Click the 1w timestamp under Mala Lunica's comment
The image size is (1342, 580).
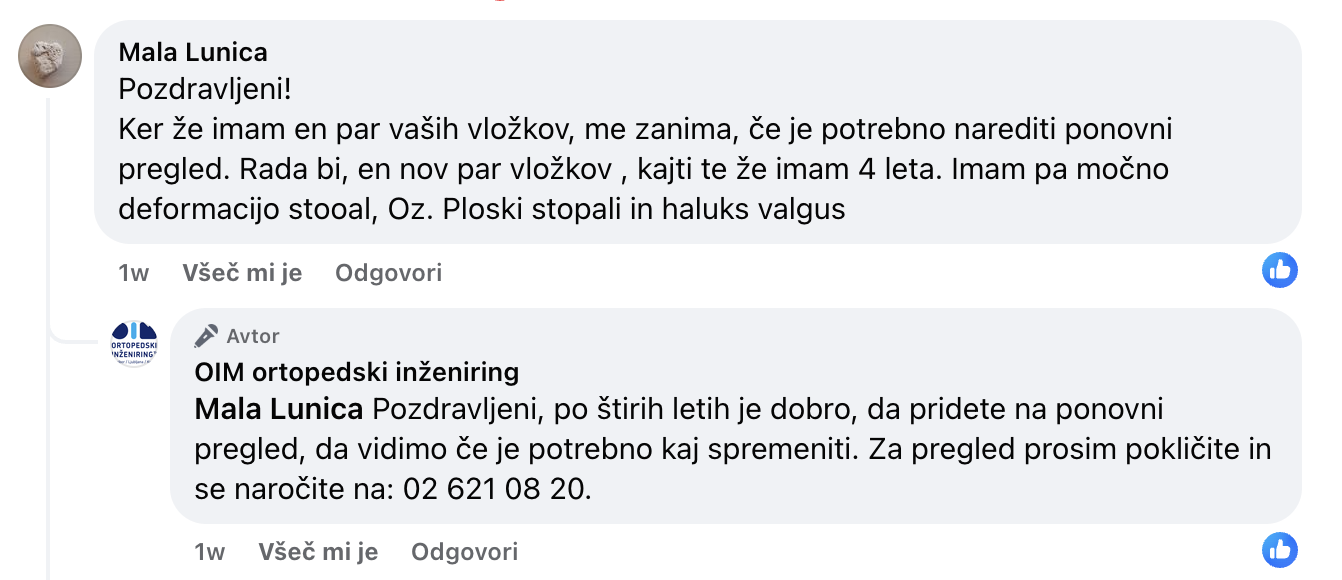coord(133,273)
